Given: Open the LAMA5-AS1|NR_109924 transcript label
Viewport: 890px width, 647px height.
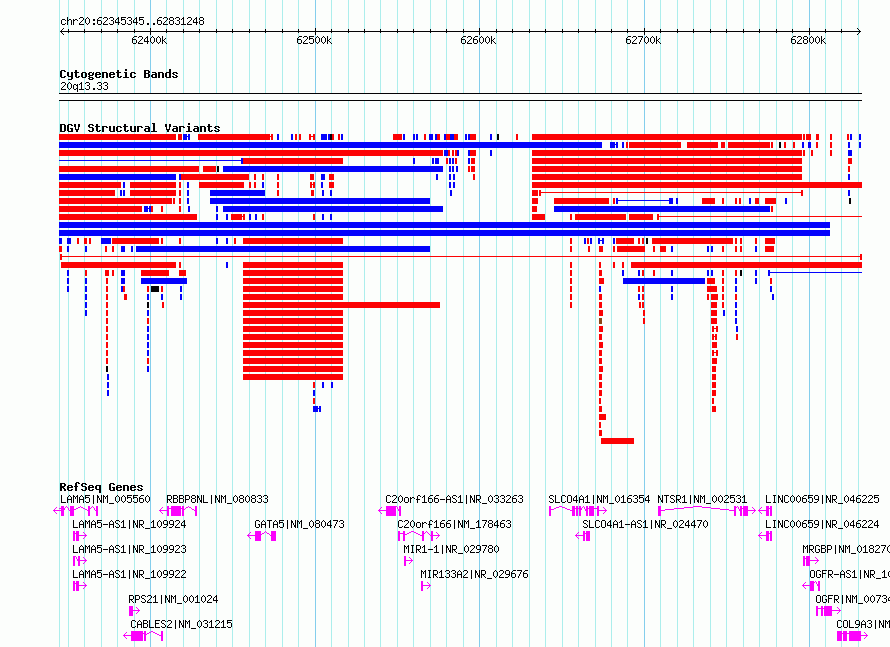Looking at the screenshot, I should click(x=129, y=524).
